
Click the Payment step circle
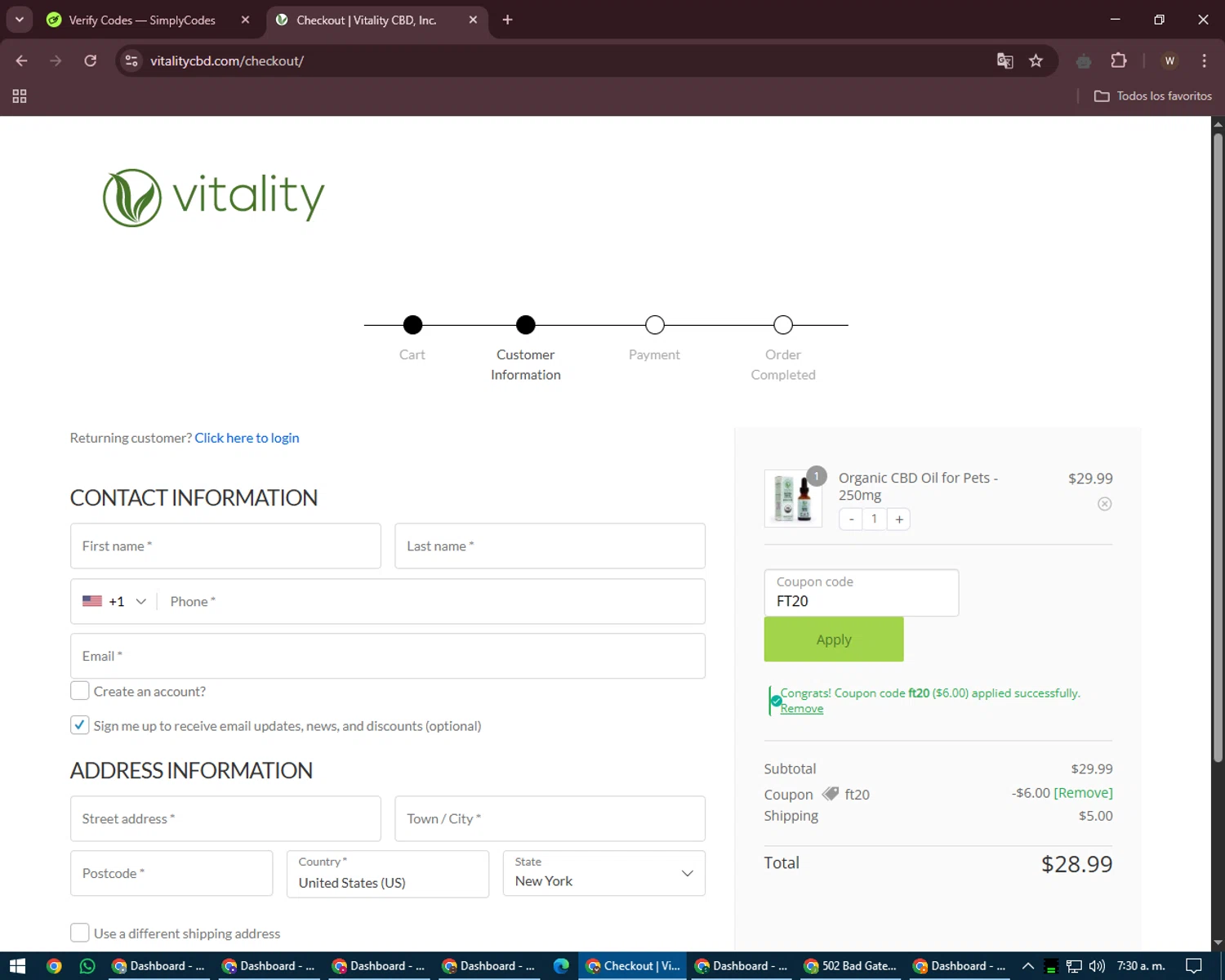654,325
